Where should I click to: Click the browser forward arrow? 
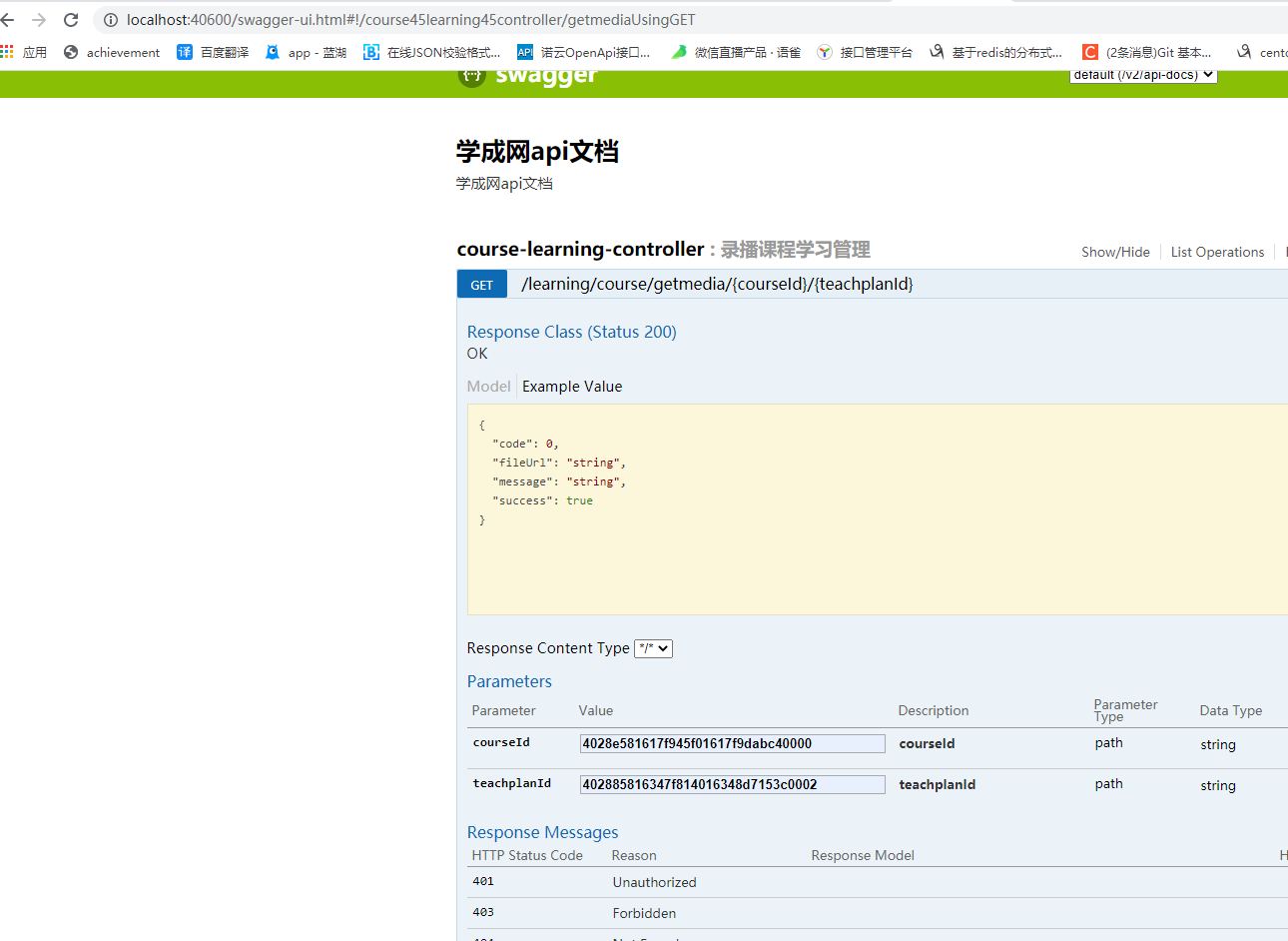pyautogui.click(x=39, y=20)
